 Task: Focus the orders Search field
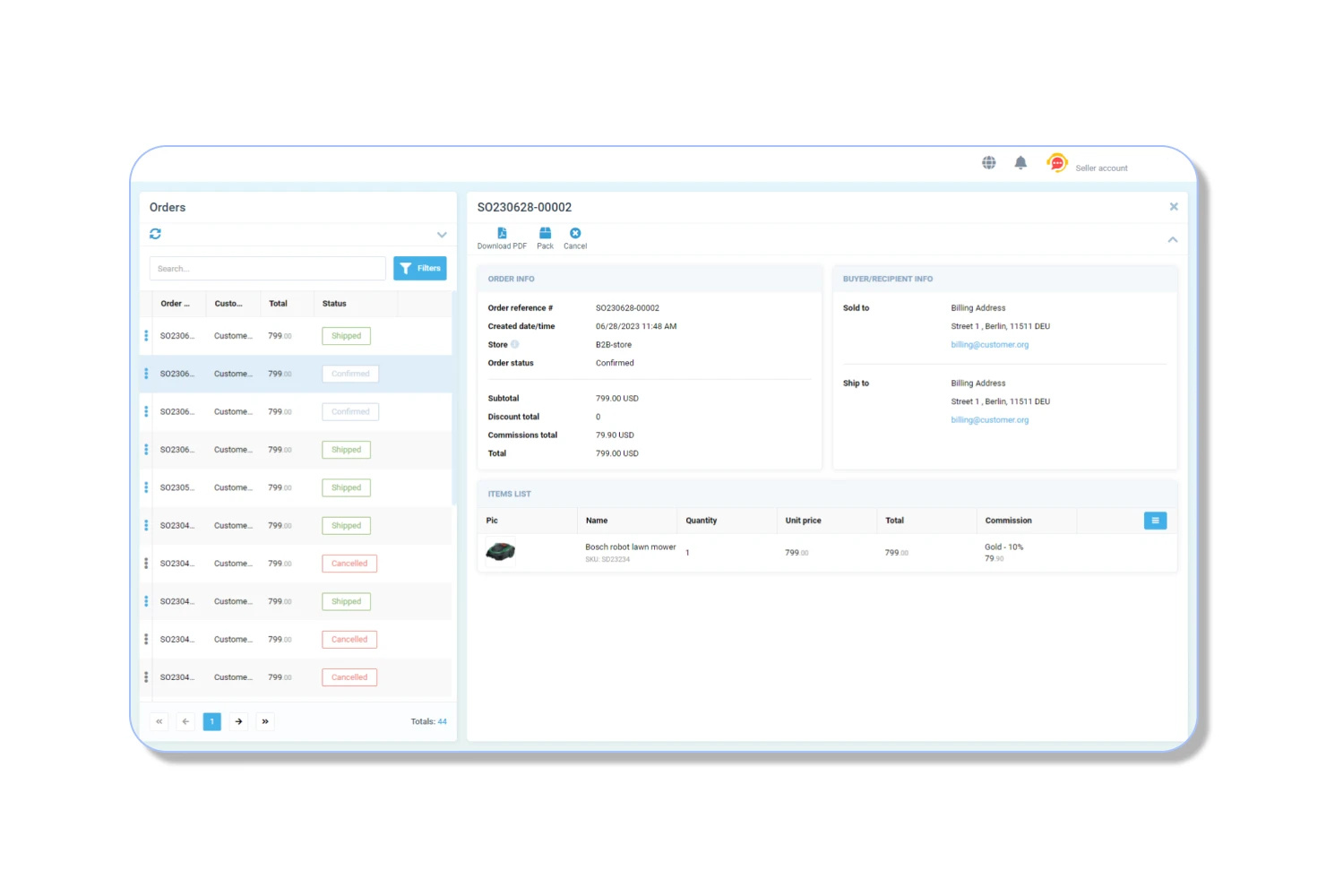(267, 269)
